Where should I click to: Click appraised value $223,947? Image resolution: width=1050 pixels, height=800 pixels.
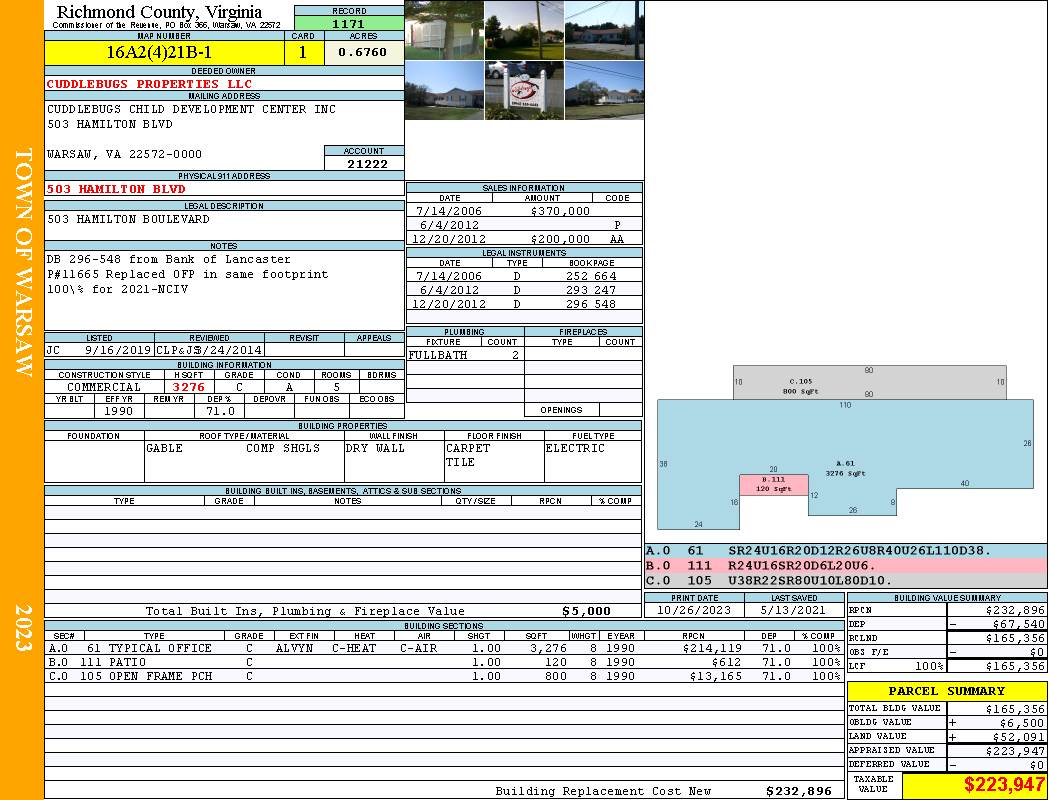click(x=1015, y=751)
